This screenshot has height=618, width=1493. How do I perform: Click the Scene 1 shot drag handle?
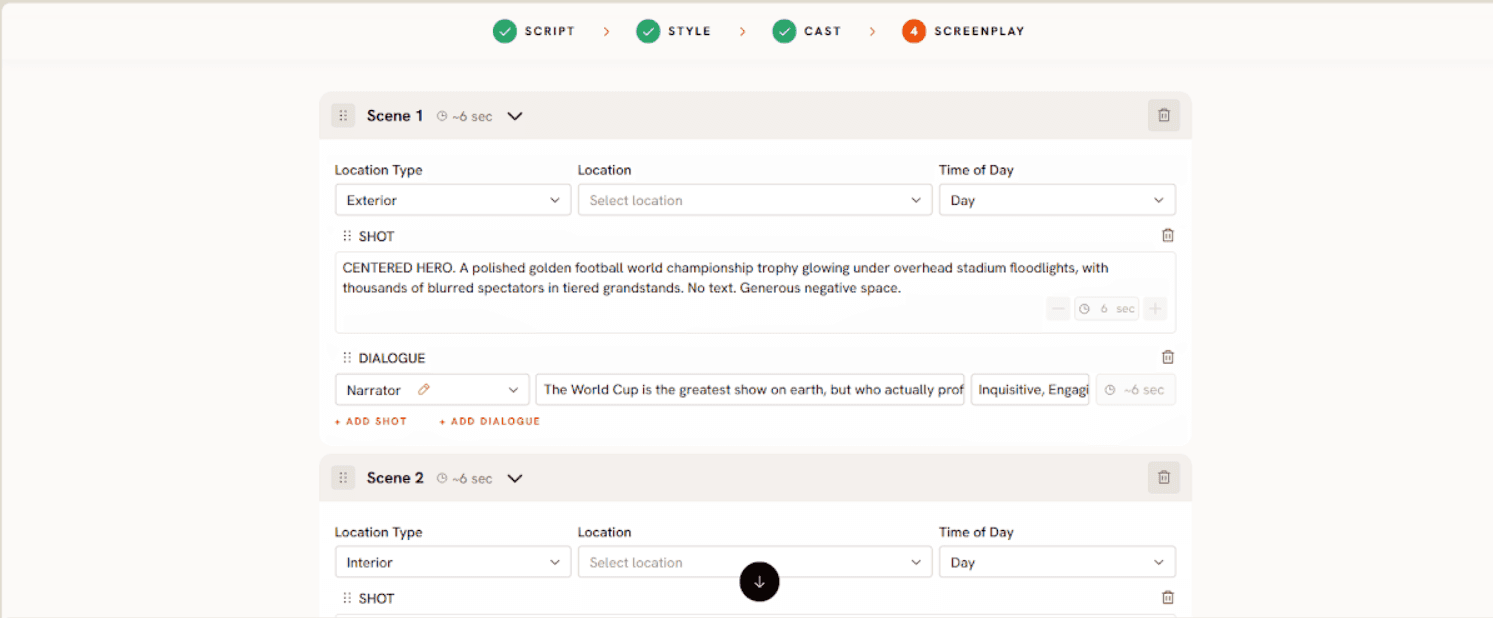[x=347, y=237]
